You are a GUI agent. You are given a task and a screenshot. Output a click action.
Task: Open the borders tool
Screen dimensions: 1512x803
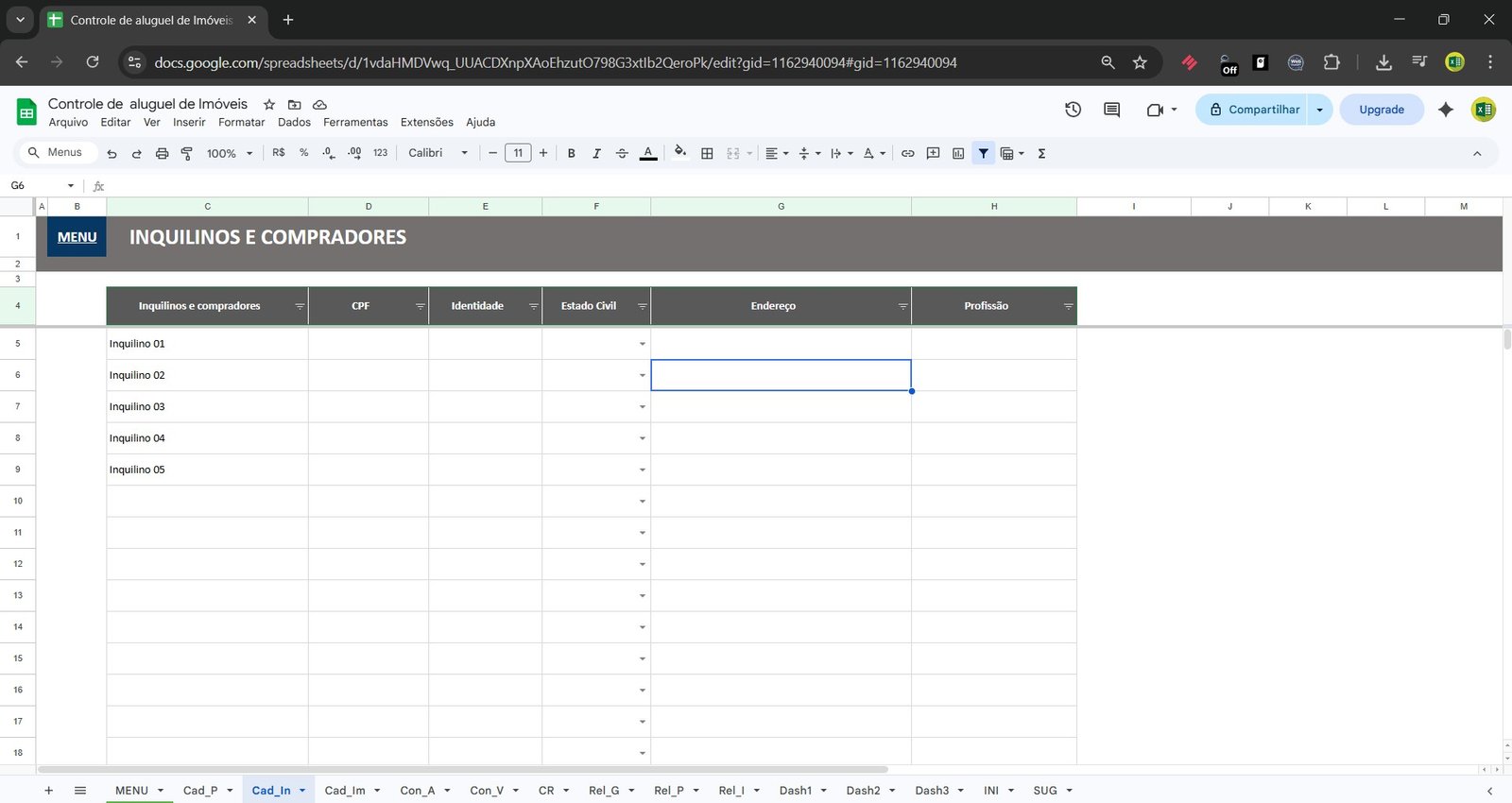(x=707, y=153)
